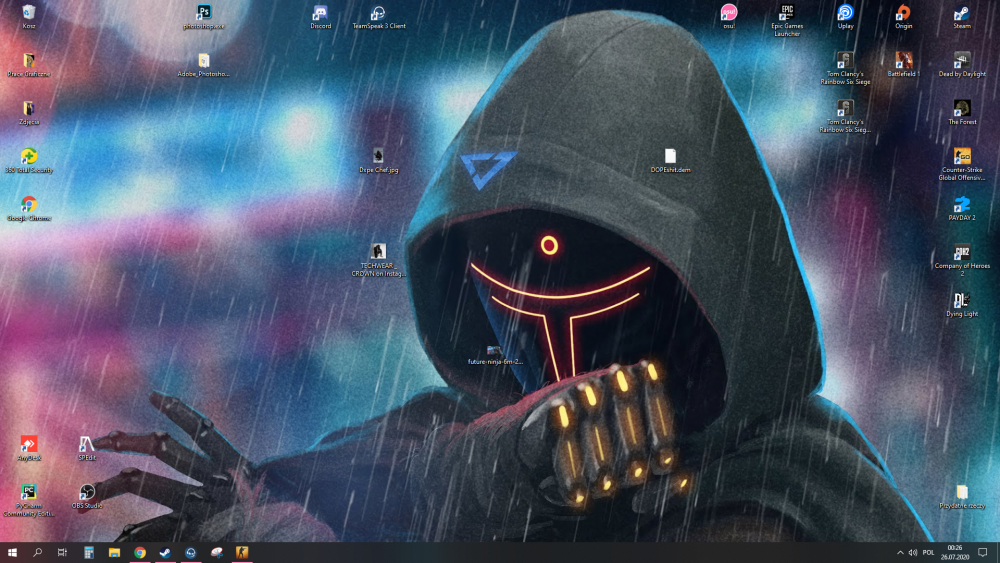This screenshot has height=563, width=1000.
Task: Open the OBS Studio shortcut
Action: click(87, 497)
